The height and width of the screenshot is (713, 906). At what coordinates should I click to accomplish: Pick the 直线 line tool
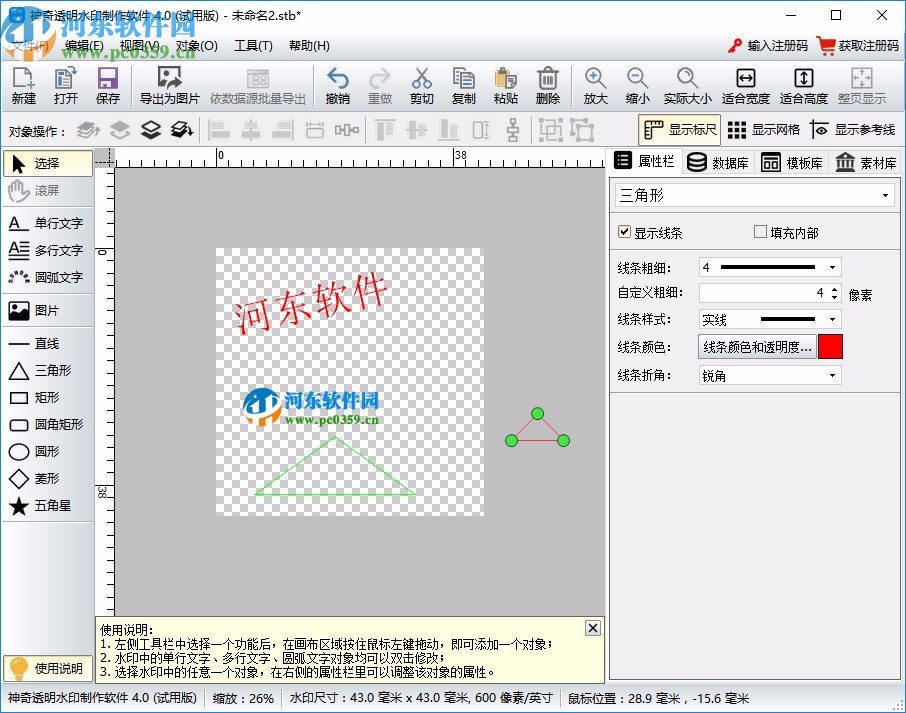click(x=48, y=344)
